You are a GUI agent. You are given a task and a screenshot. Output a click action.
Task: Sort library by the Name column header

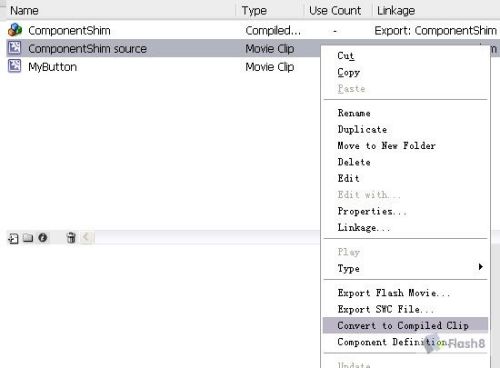pos(24,11)
